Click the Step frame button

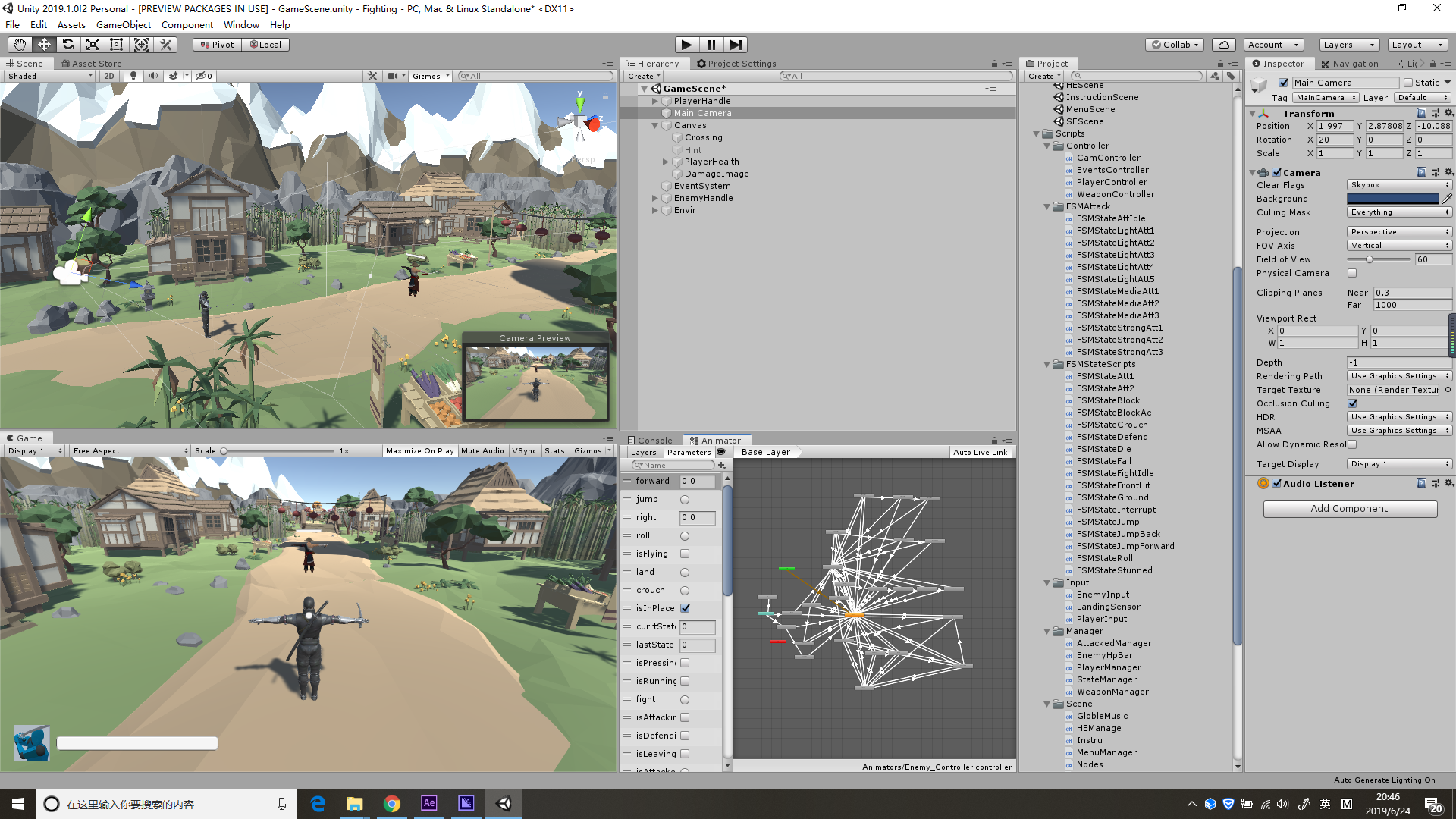pos(736,45)
